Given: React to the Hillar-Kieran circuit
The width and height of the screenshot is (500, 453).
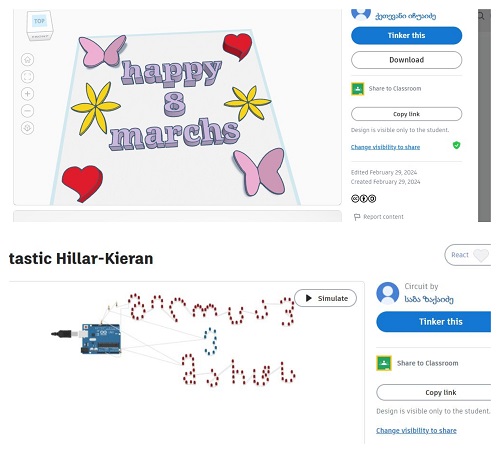Looking at the screenshot, I should [468, 255].
